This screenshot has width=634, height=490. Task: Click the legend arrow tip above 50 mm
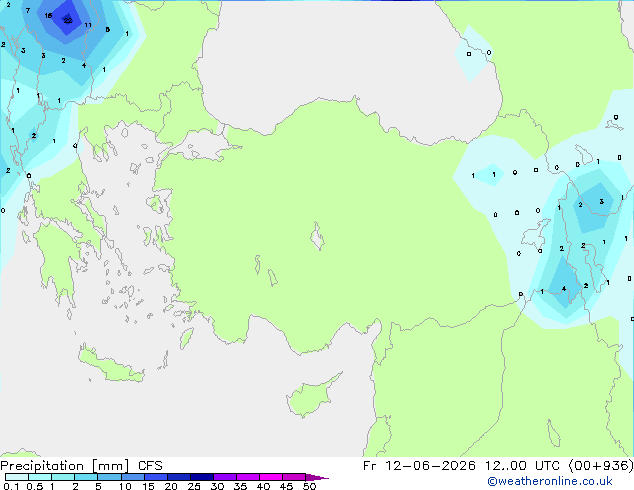317,477
